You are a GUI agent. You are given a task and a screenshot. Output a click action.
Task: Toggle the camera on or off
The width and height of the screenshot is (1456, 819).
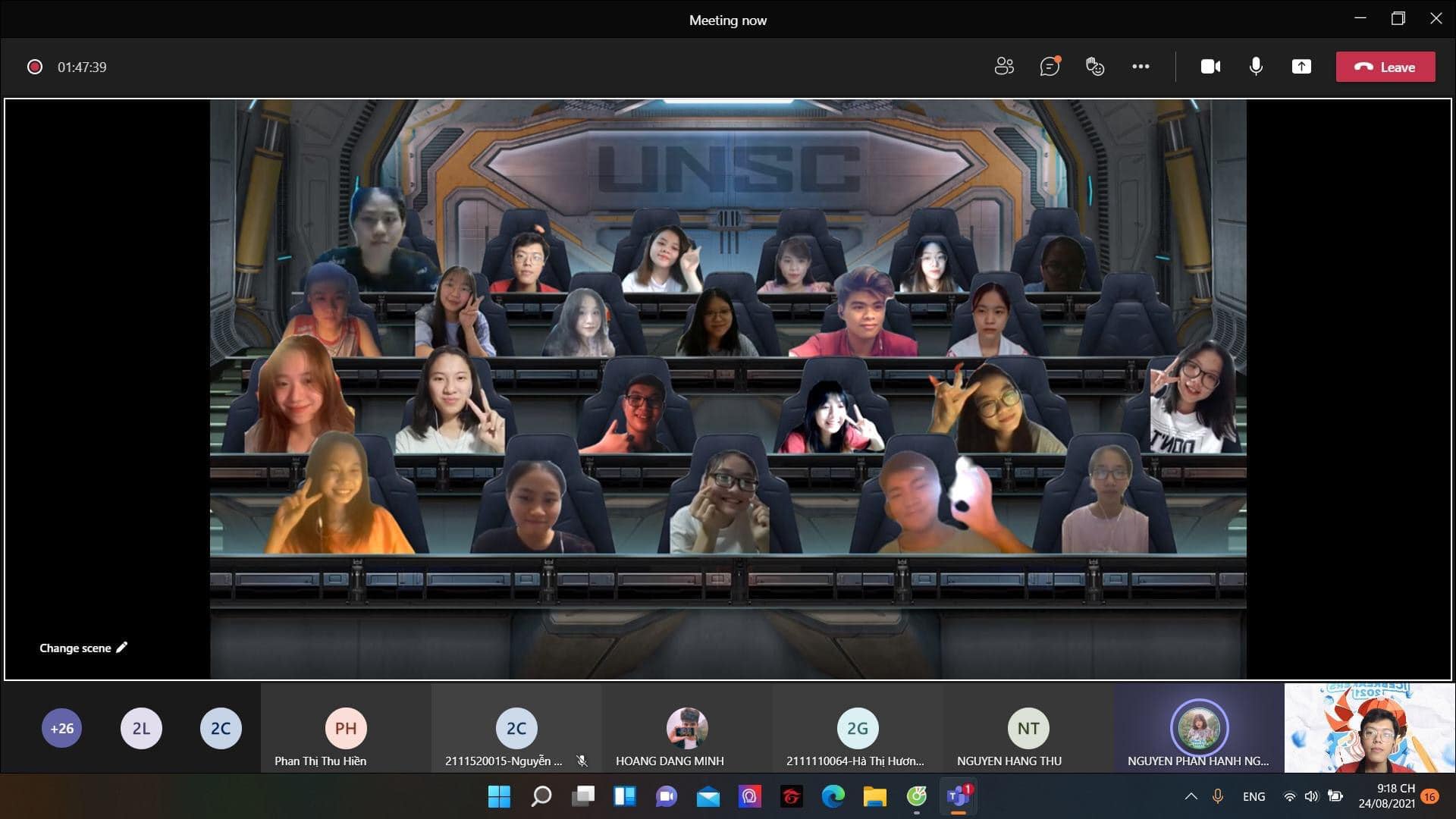pyautogui.click(x=1210, y=67)
